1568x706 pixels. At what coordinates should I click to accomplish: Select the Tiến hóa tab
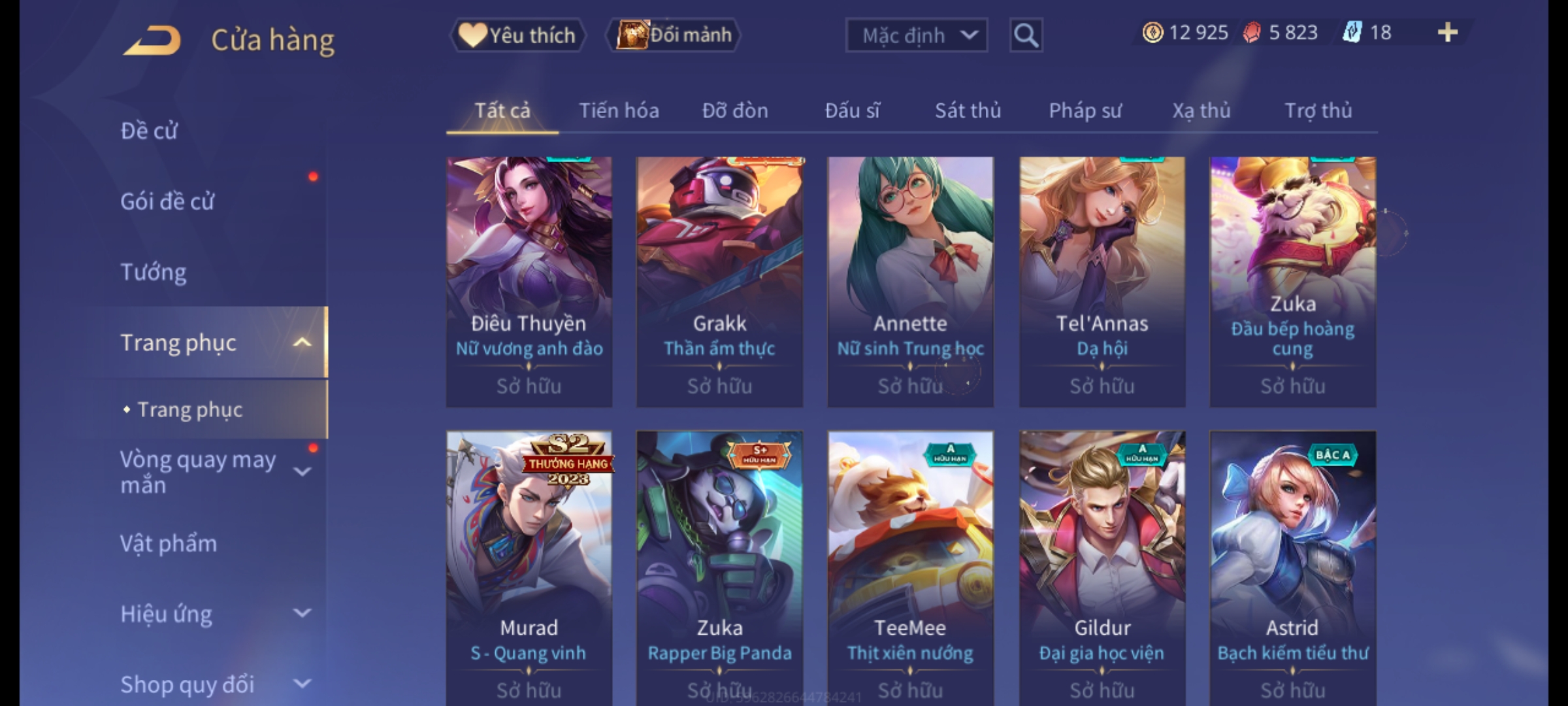pyautogui.click(x=619, y=111)
